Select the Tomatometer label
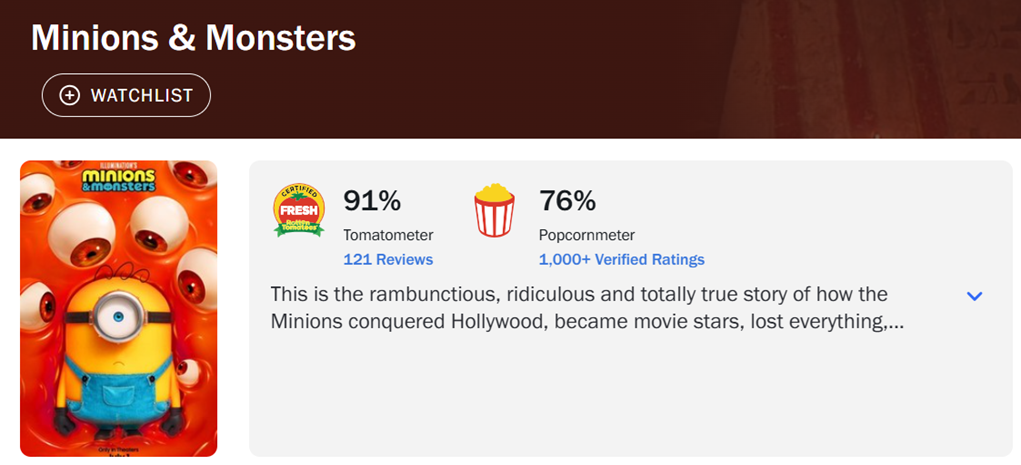This screenshot has height=465, width=1021. tap(388, 235)
